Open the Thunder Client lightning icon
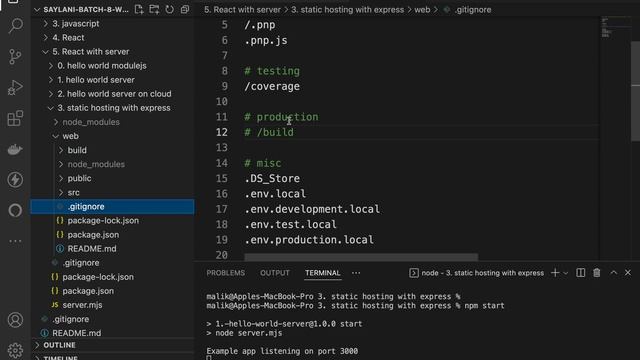 [16, 180]
